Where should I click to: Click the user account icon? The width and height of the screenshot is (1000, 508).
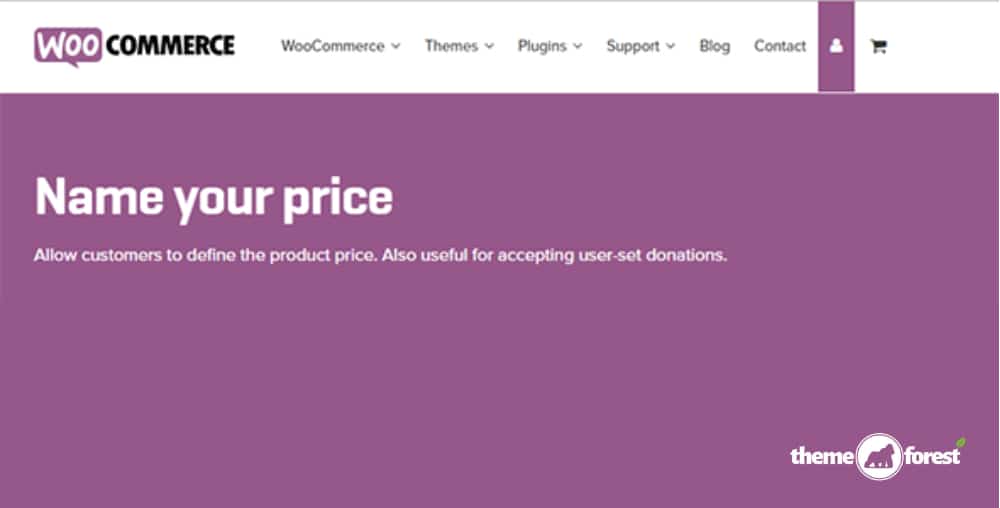836,46
